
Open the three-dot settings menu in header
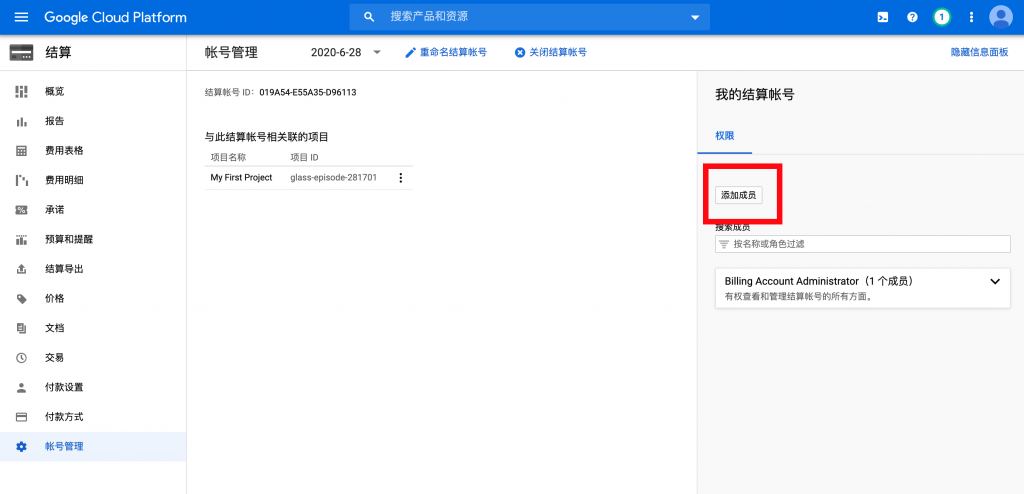click(971, 18)
